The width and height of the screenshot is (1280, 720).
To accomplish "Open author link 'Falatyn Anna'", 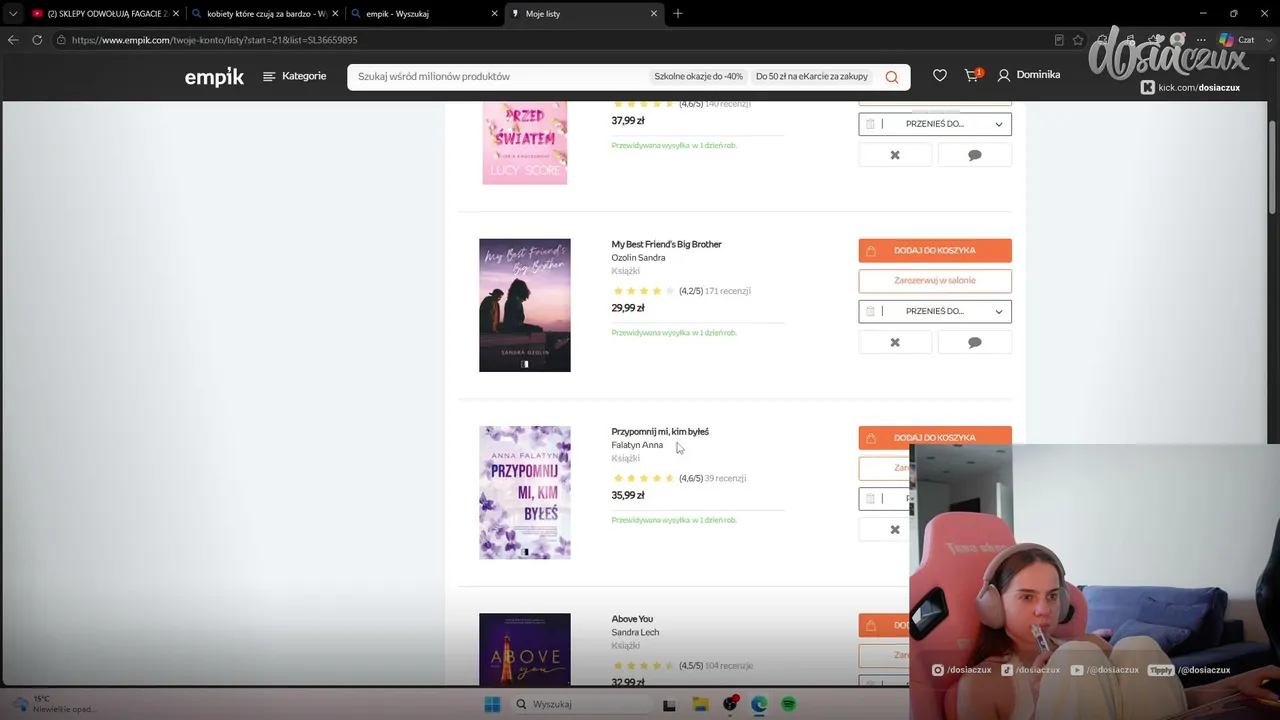I will click(637, 445).
